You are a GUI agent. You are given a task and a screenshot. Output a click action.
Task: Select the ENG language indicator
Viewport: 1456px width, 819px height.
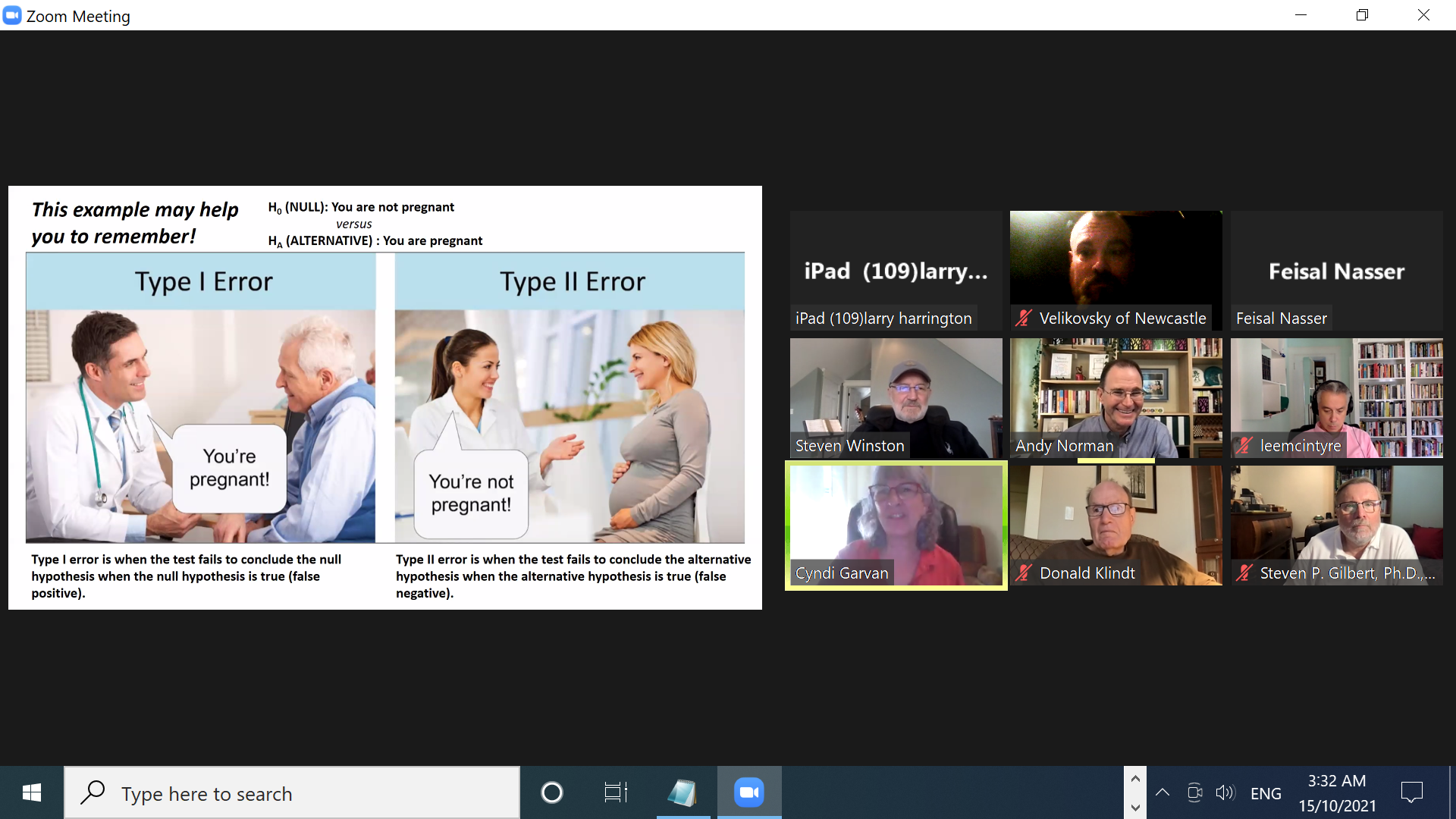1266,793
